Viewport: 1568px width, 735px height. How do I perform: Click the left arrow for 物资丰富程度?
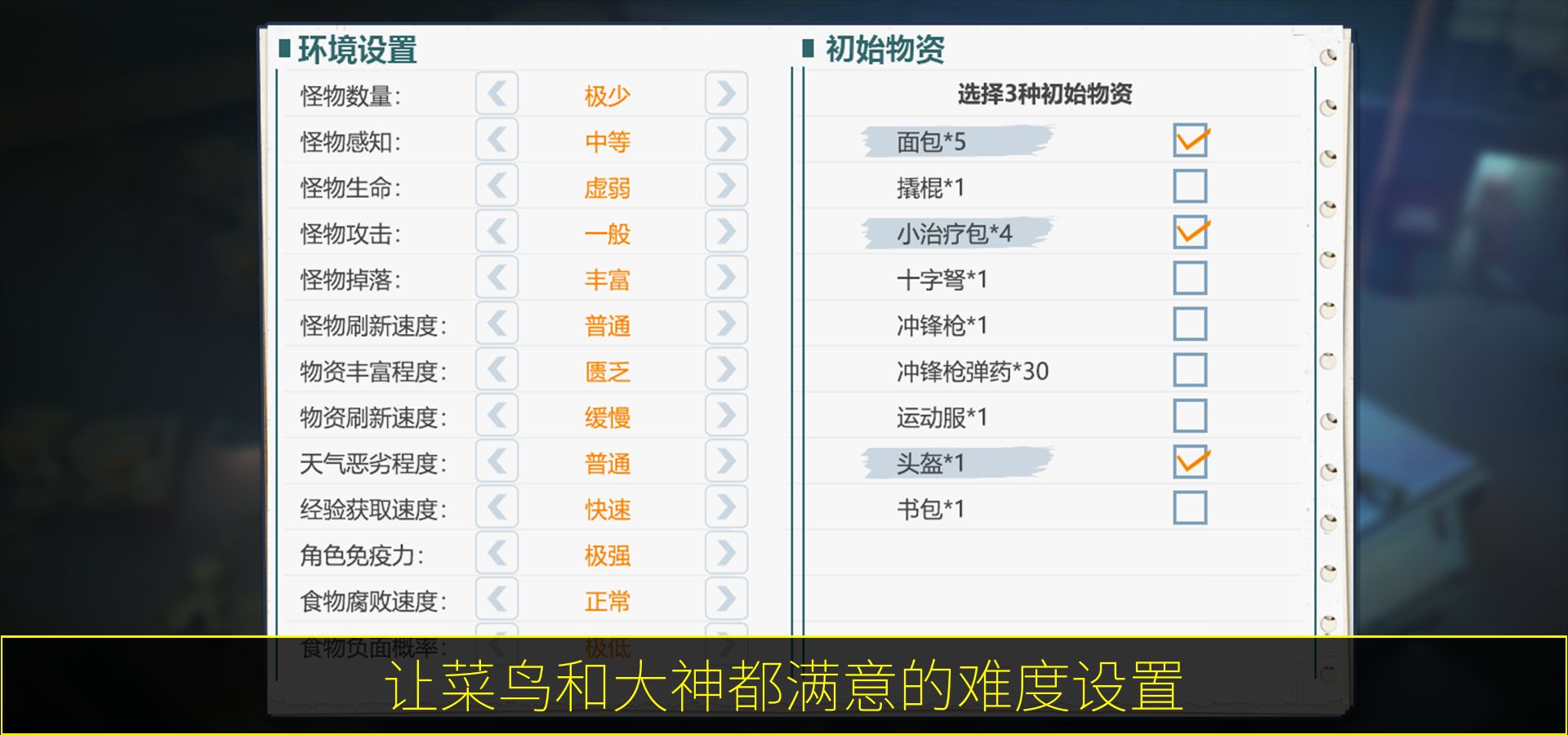496,372
